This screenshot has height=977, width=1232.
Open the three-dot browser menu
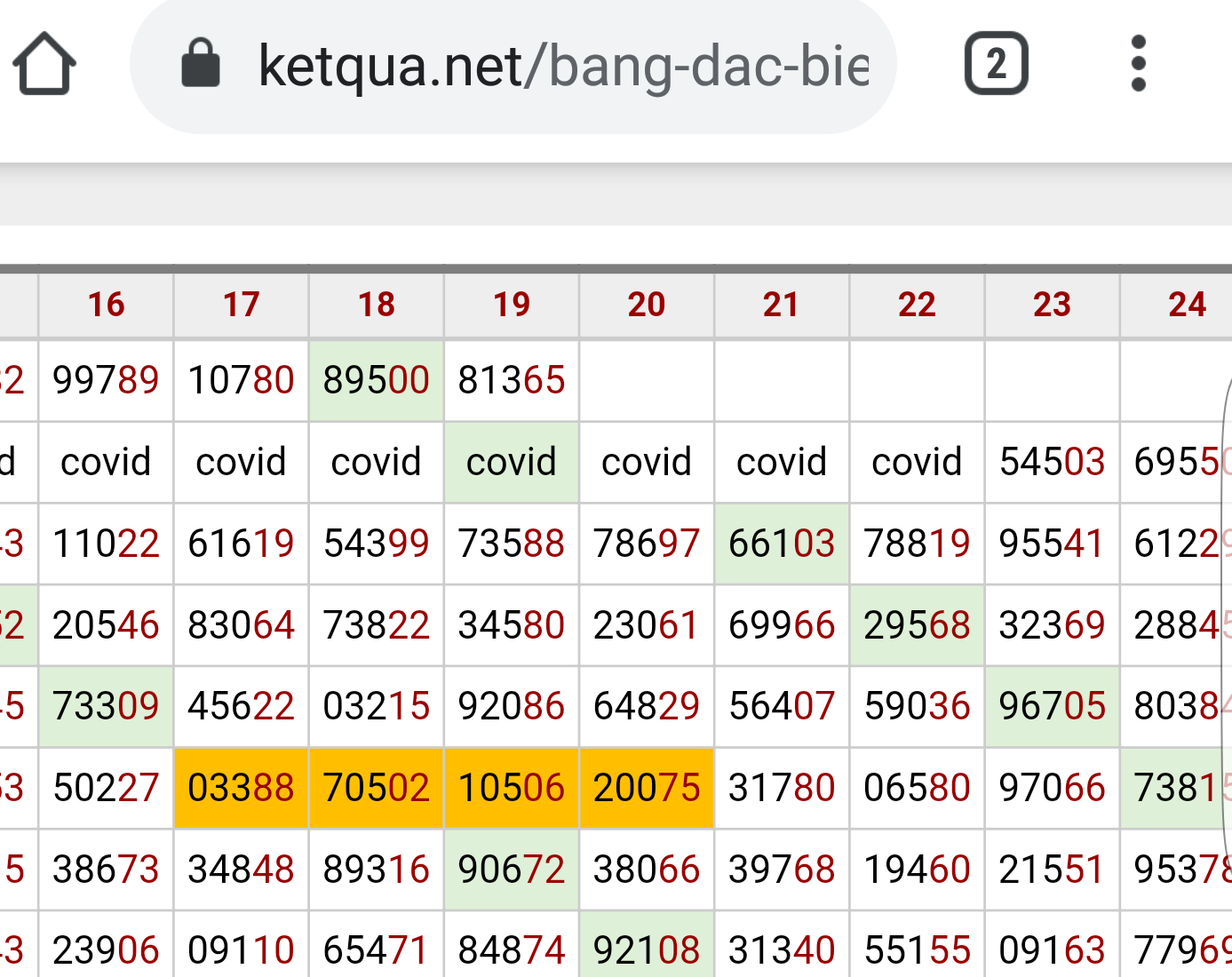point(1138,64)
